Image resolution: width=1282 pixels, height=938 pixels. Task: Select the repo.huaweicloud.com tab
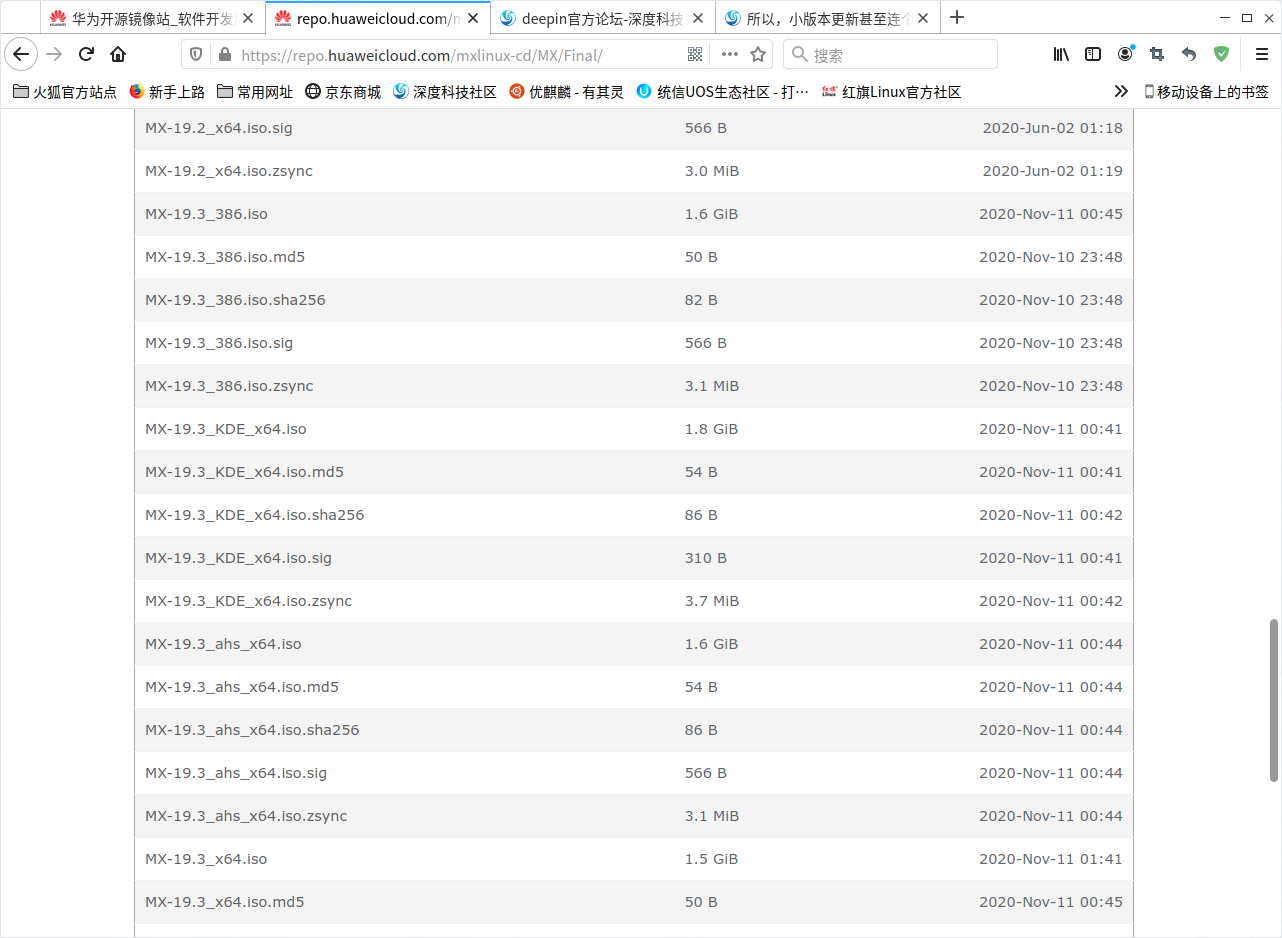[378, 18]
